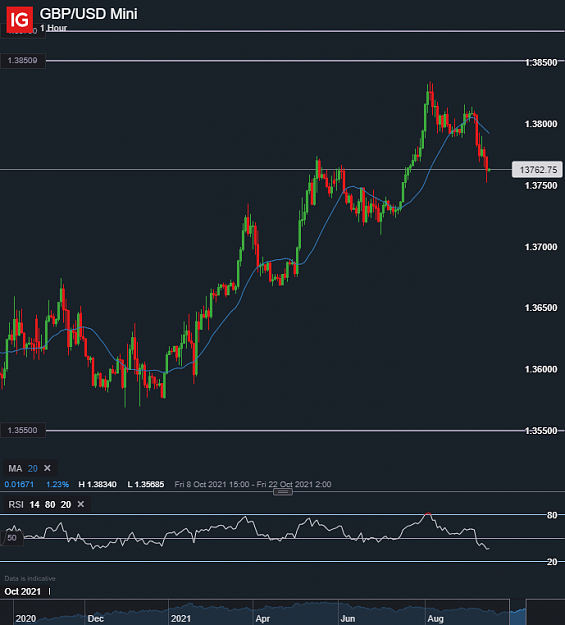Click the RSI 50 level label
Image resolution: width=565 pixels, height=625 pixels.
coord(12,538)
